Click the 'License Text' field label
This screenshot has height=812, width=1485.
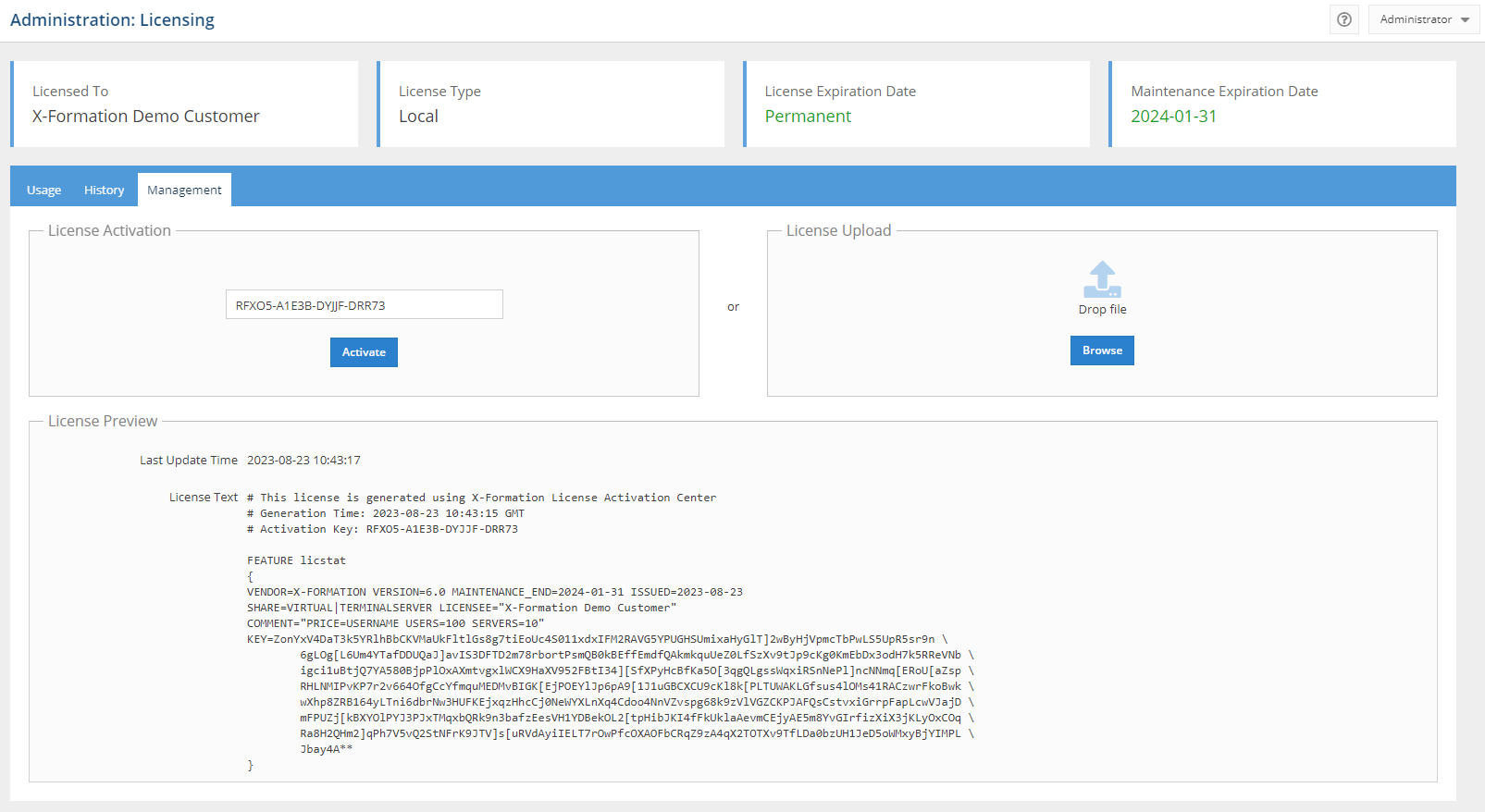pos(204,498)
